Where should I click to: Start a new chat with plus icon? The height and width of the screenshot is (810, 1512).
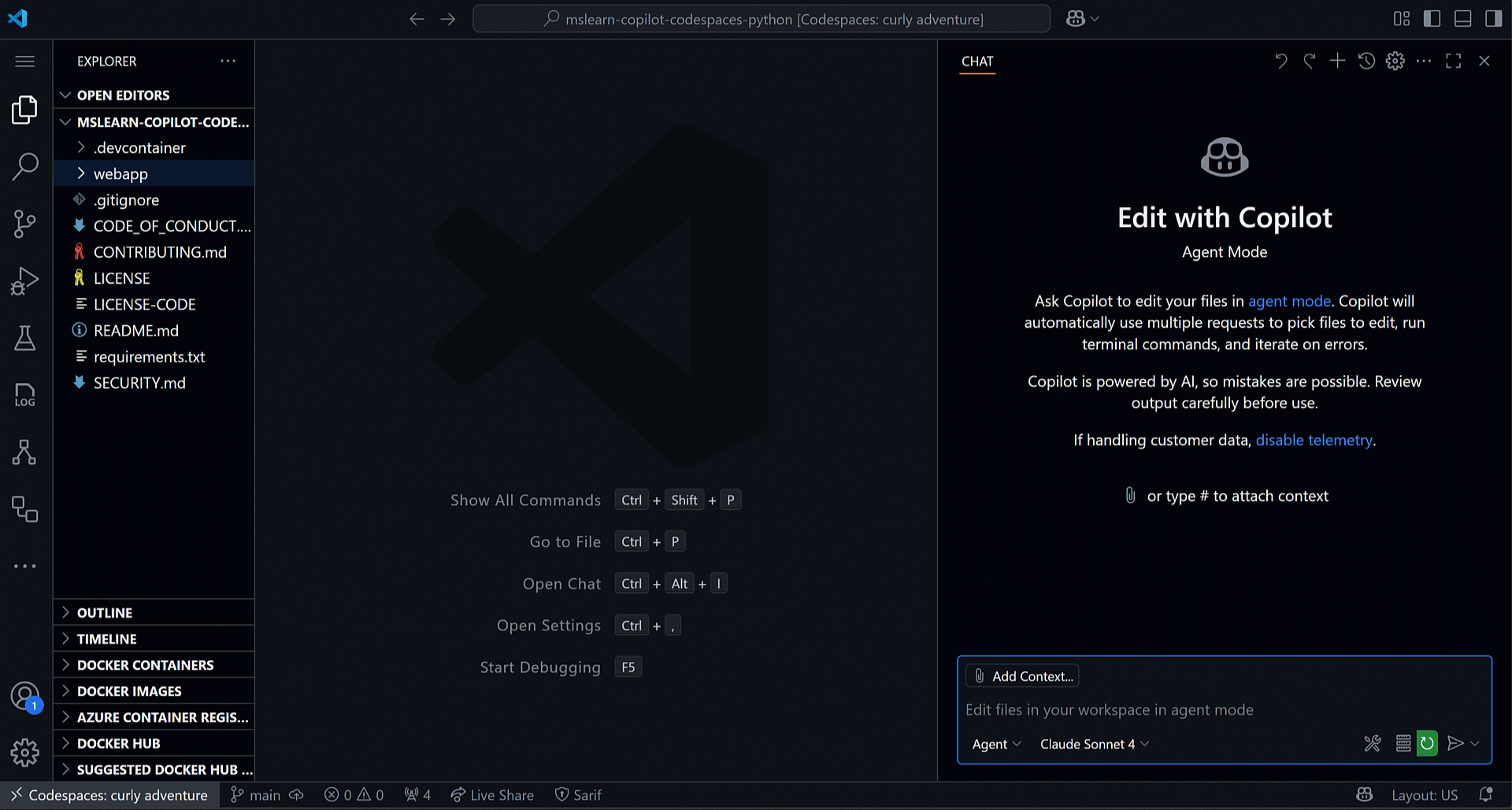pos(1337,61)
